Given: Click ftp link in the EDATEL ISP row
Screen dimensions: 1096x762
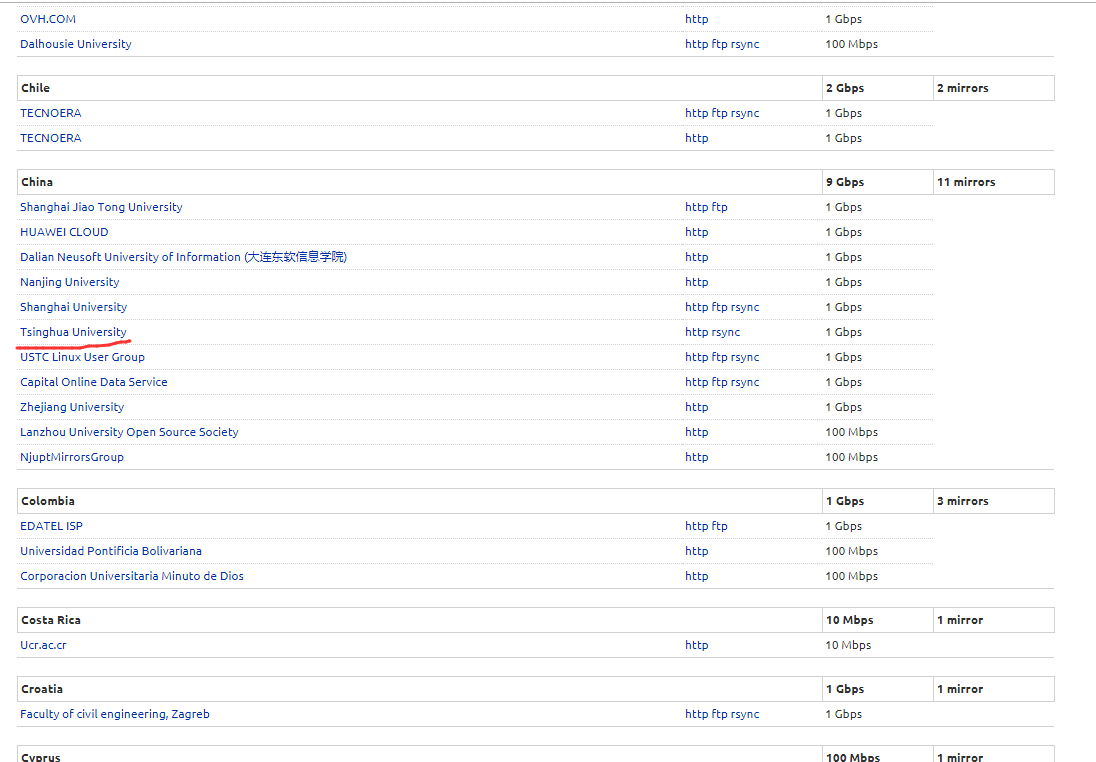Looking at the screenshot, I should 719,526.
